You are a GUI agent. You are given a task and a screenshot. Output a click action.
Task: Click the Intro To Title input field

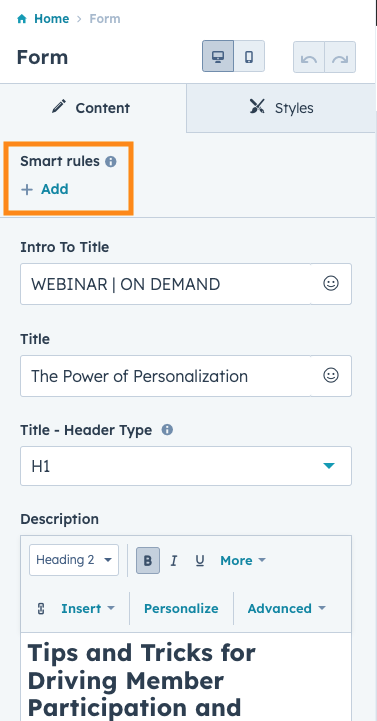tap(166, 284)
